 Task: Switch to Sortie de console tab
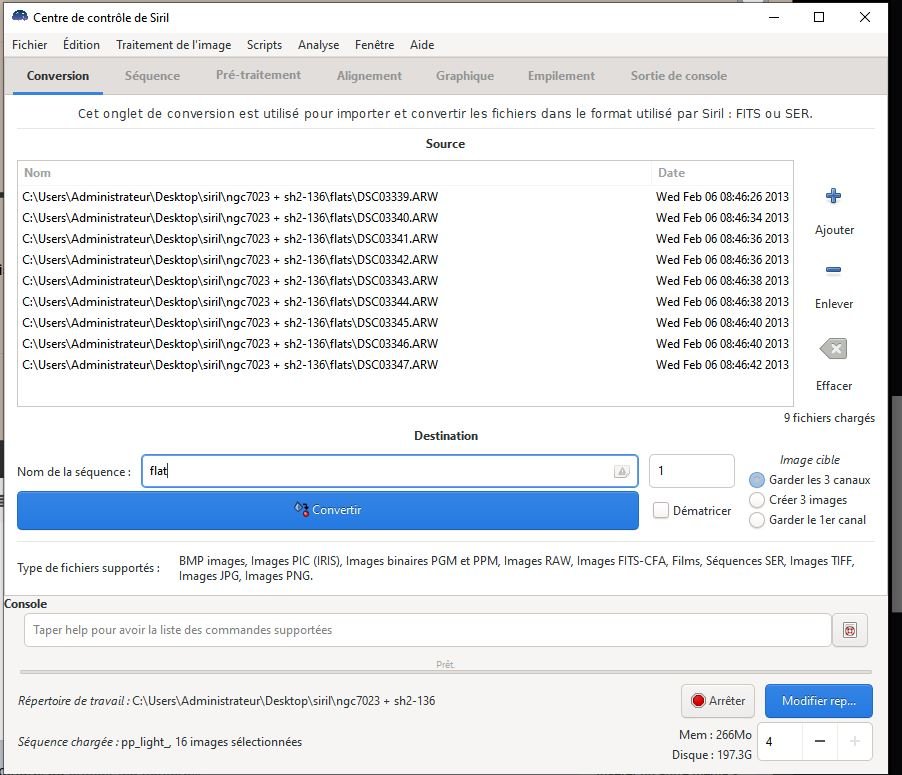(x=679, y=76)
